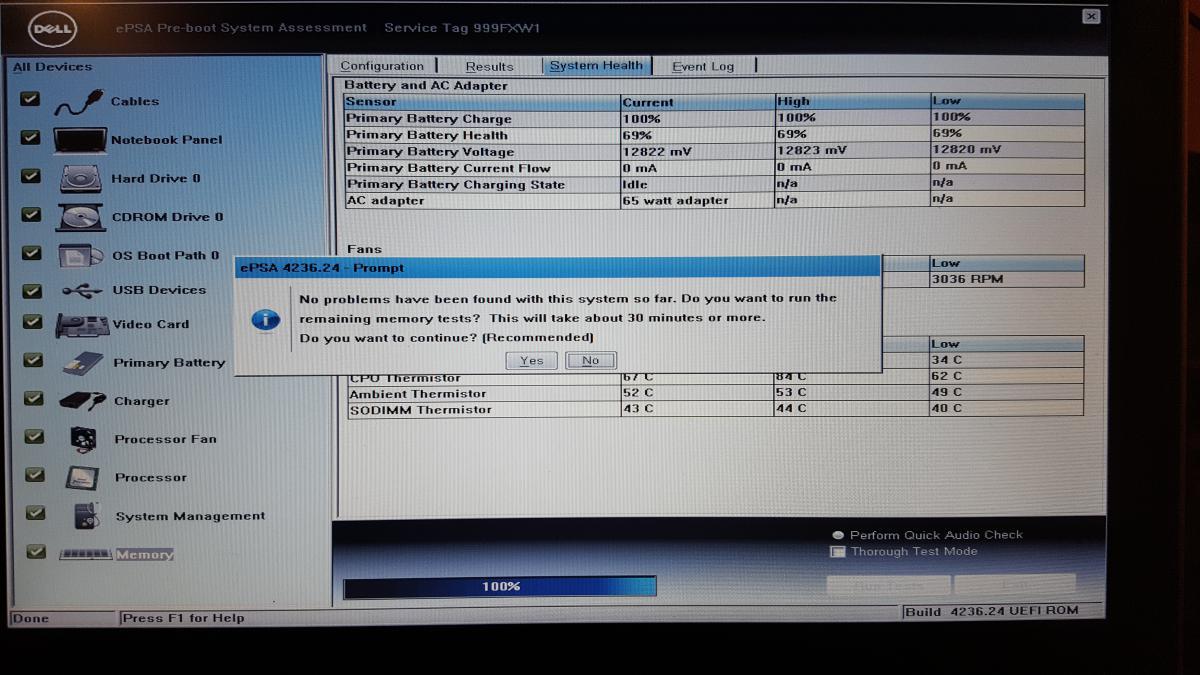Screen dimensions: 1200x675
Task: Click the USB Devices icon
Action: click(81, 291)
